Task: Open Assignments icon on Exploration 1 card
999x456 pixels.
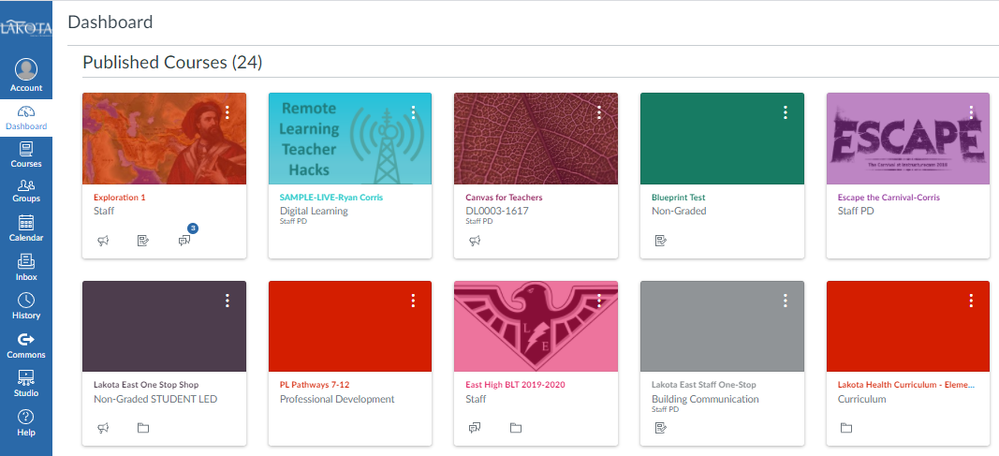Action: point(143,241)
